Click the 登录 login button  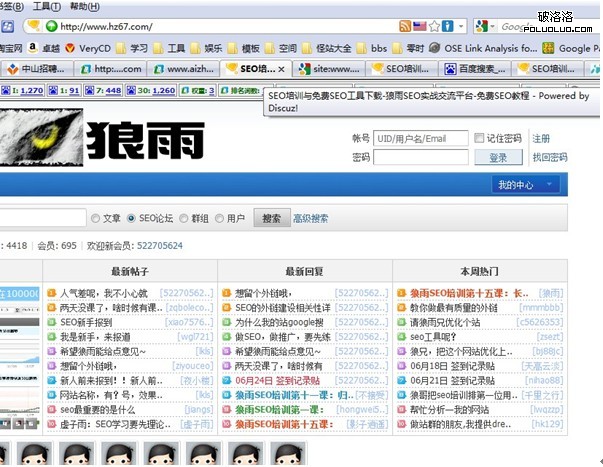498,157
